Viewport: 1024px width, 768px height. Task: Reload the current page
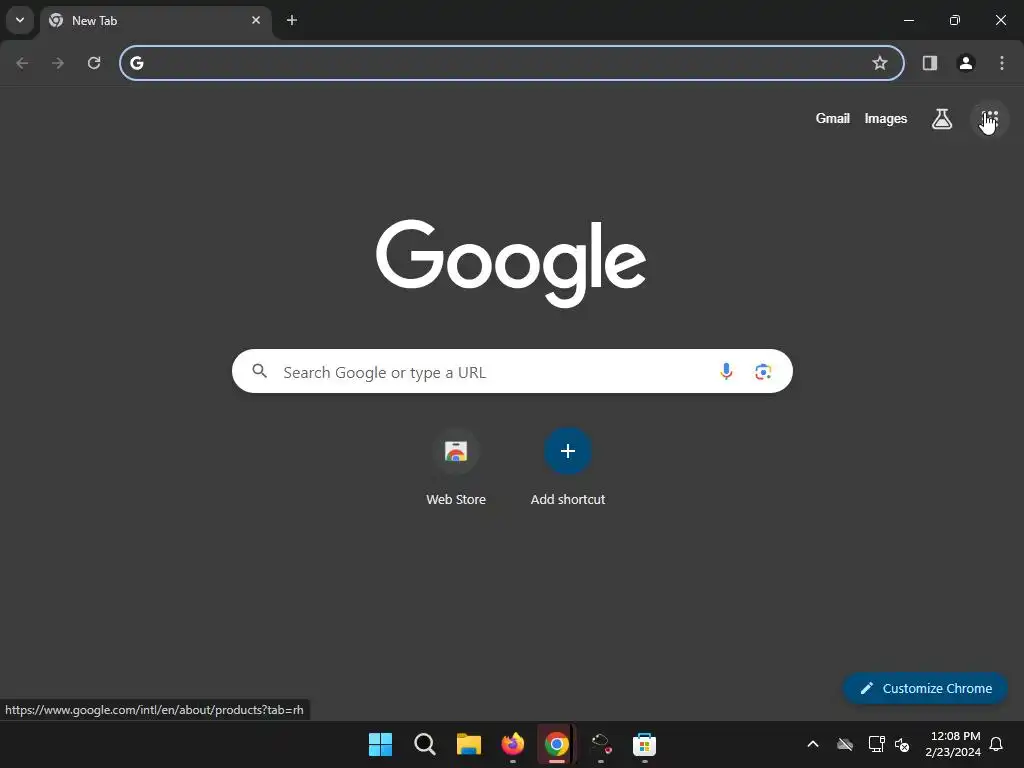click(94, 63)
